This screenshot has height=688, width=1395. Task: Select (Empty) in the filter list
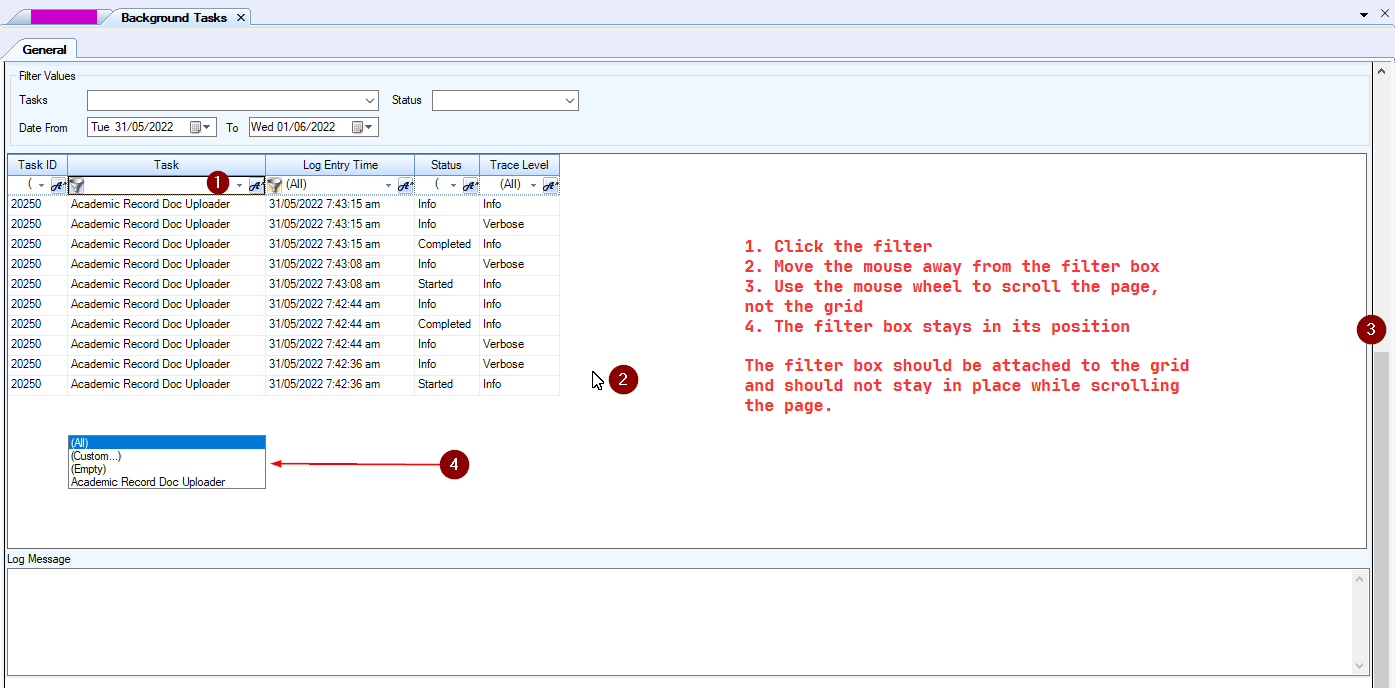[89, 469]
